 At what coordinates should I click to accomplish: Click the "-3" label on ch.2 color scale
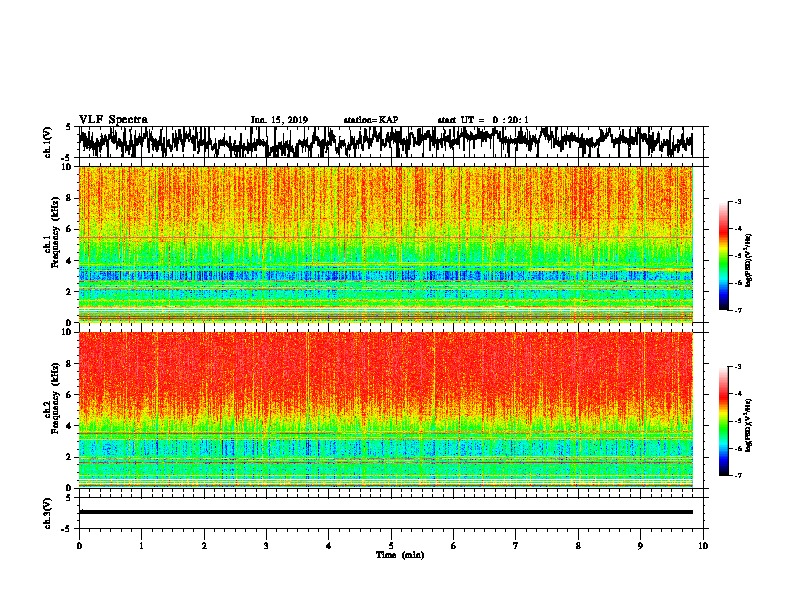[737, 367]
